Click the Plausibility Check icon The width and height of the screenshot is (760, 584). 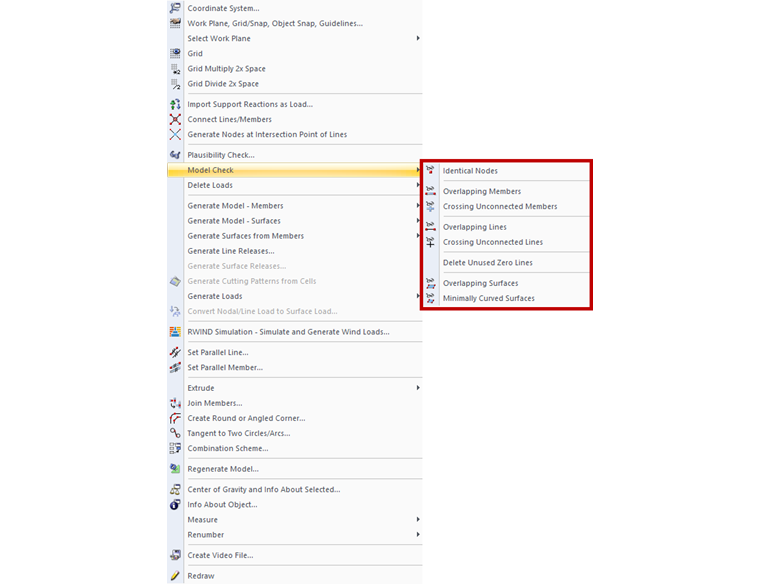(x=175, y=155)
